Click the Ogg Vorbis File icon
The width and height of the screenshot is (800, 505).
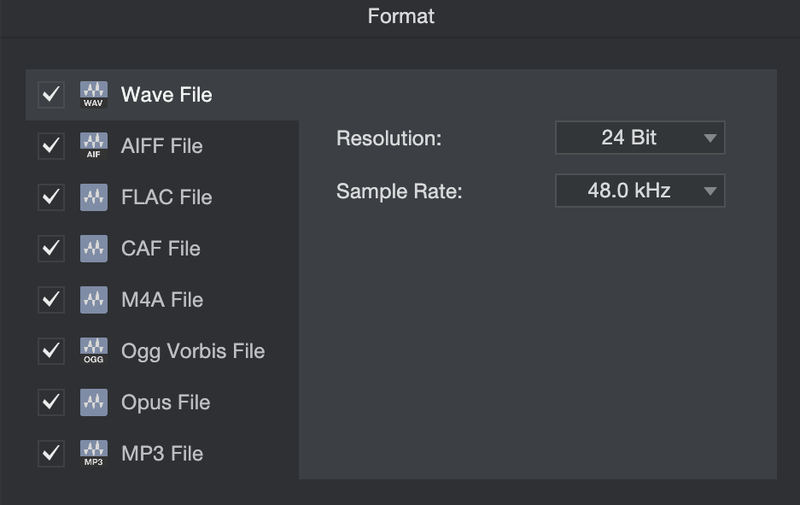93,351
